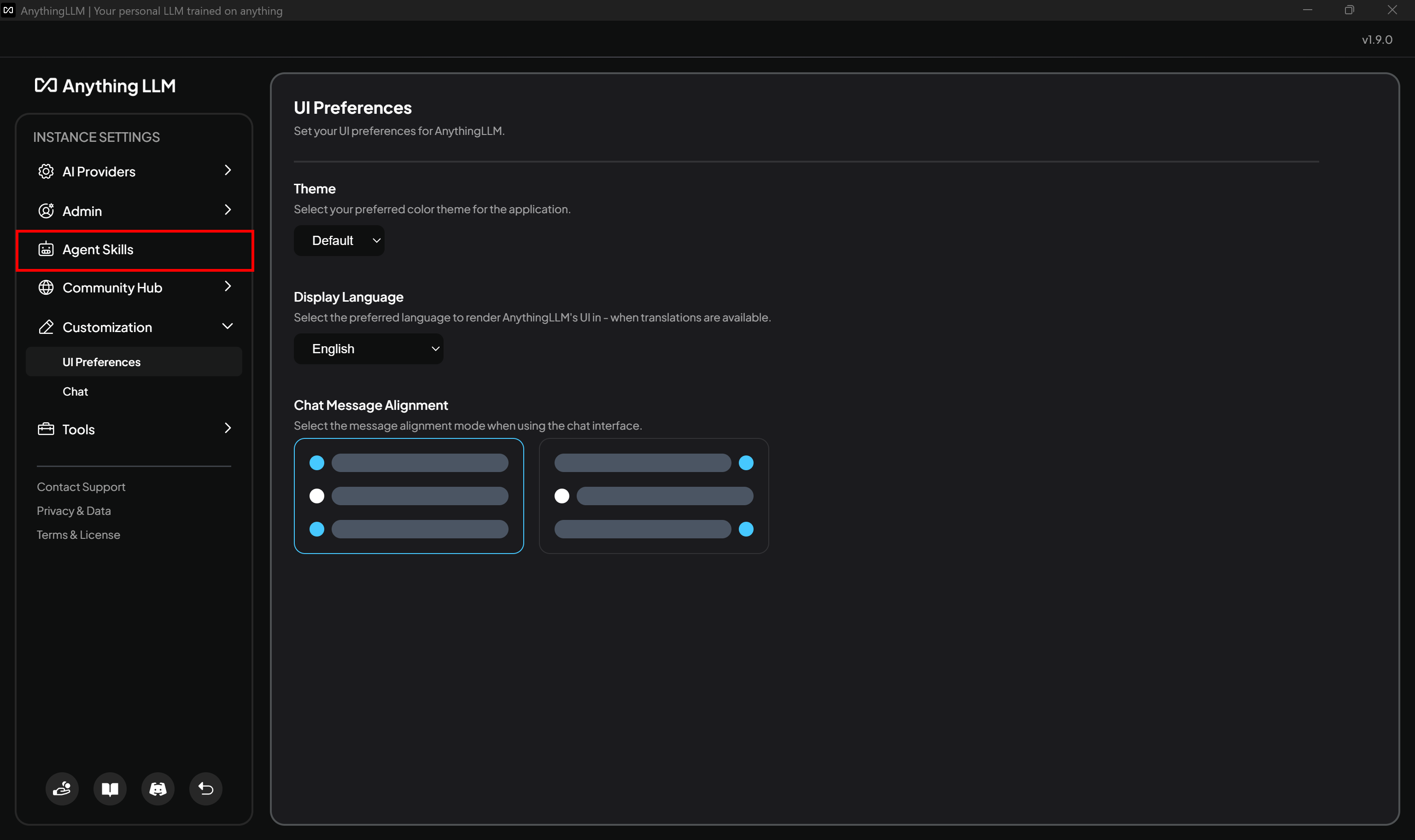Click the AI Providers gear icon
Image resolution: width=1415 pixels, height=840 pixels.
coord(46,171)
